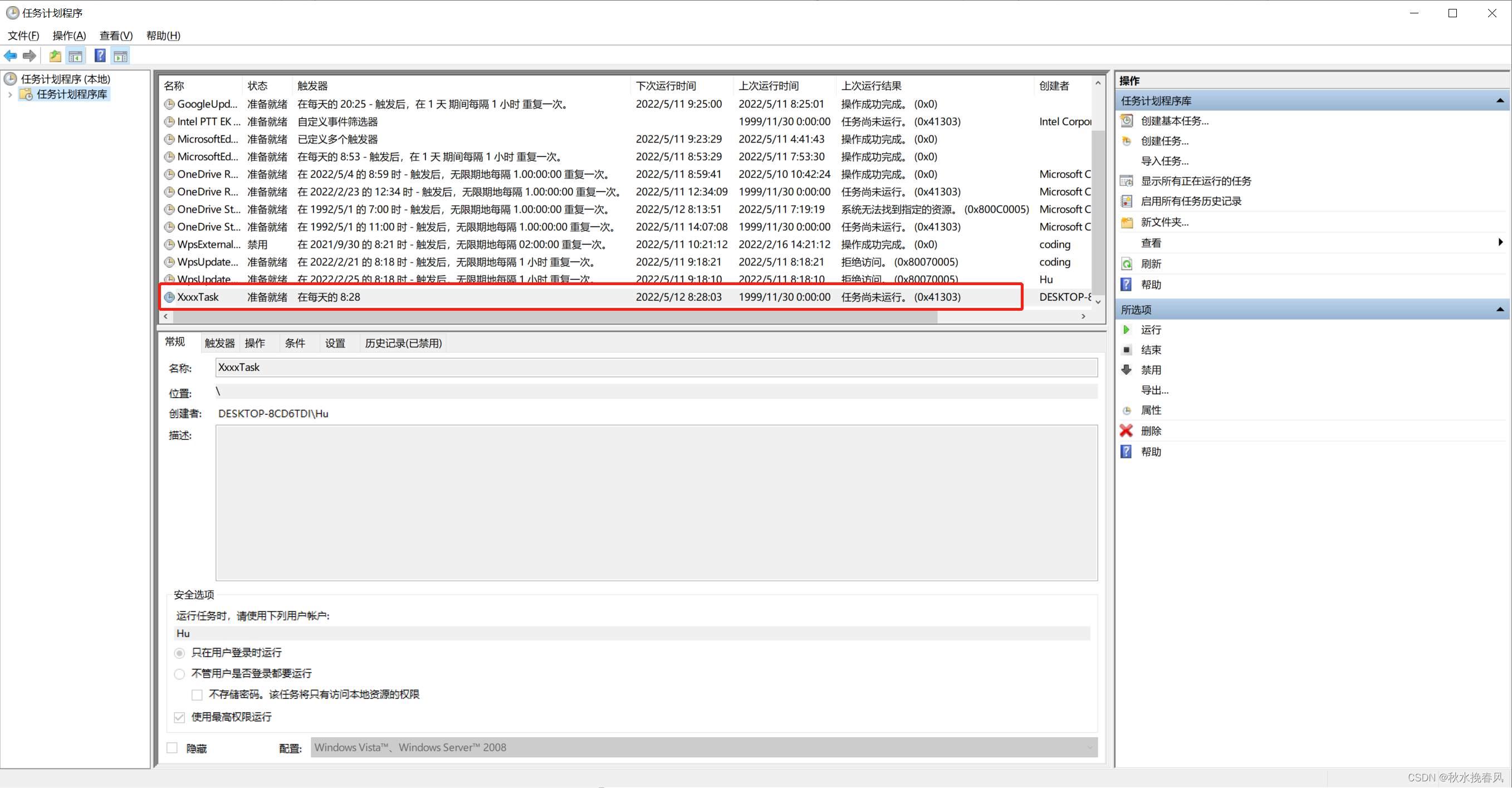This screenshot has height=788, width=1512.
Task: Click 导出... in the 所选项 section
Action: [x=1154, y=390]
